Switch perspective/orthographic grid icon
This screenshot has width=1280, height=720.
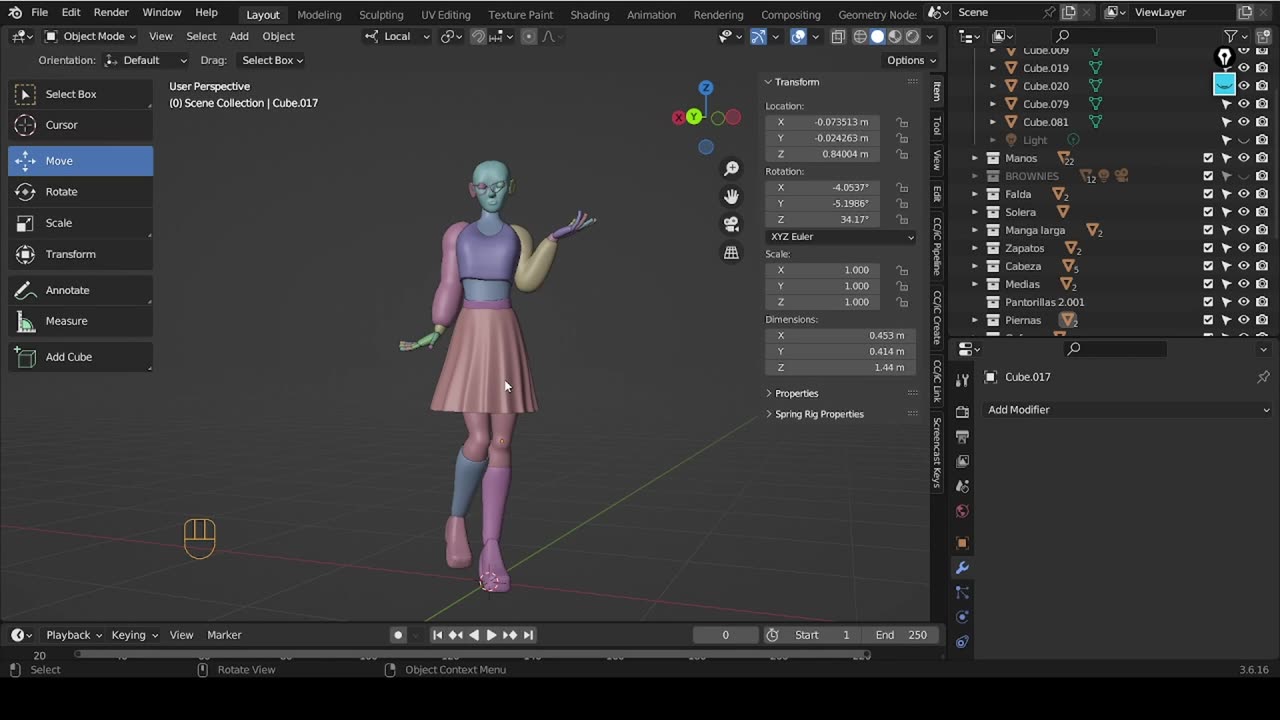(731, 252)
